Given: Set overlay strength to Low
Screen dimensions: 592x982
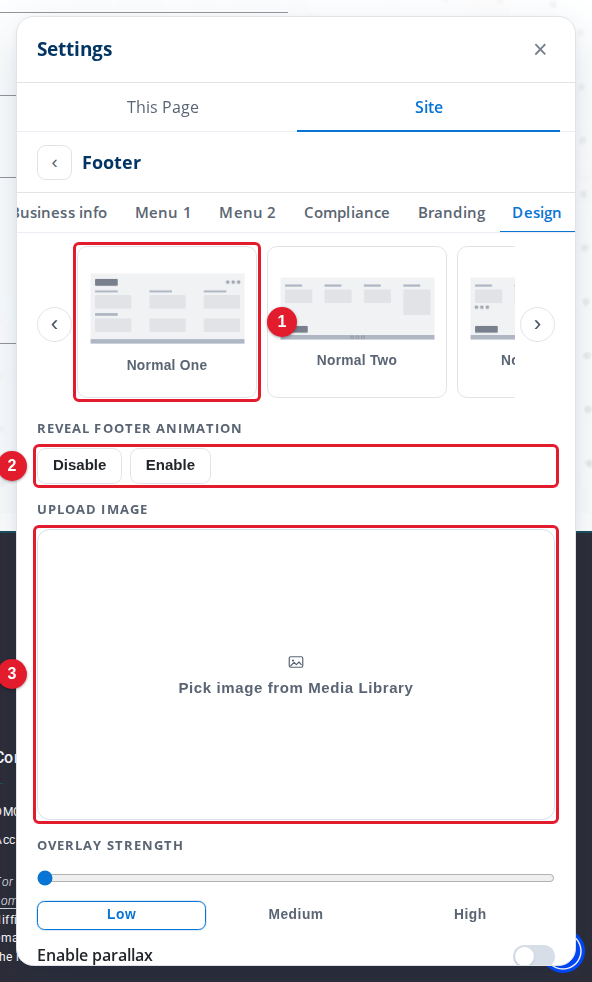Looking at the screenshot, I should (122, 915).
